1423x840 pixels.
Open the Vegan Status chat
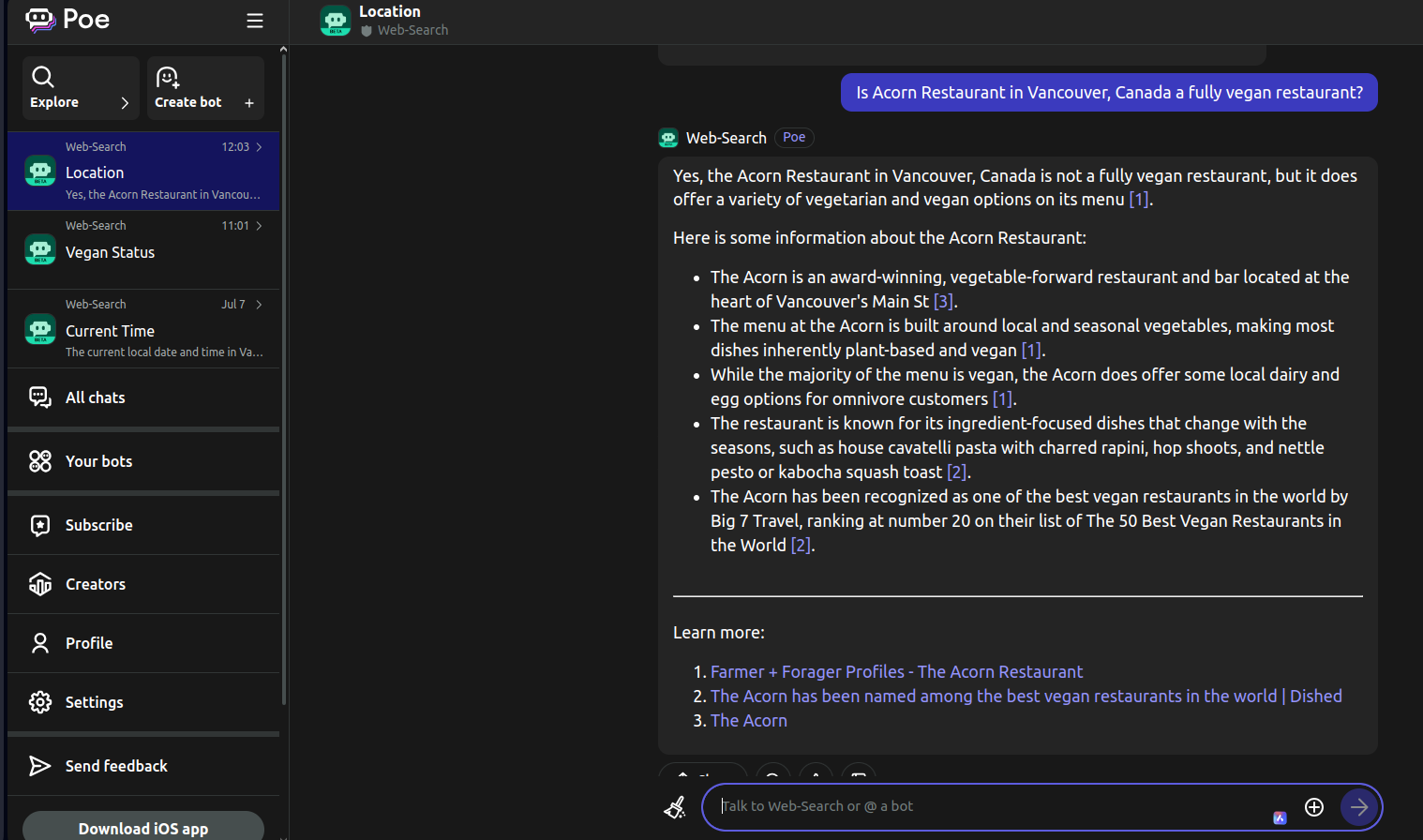143,250
